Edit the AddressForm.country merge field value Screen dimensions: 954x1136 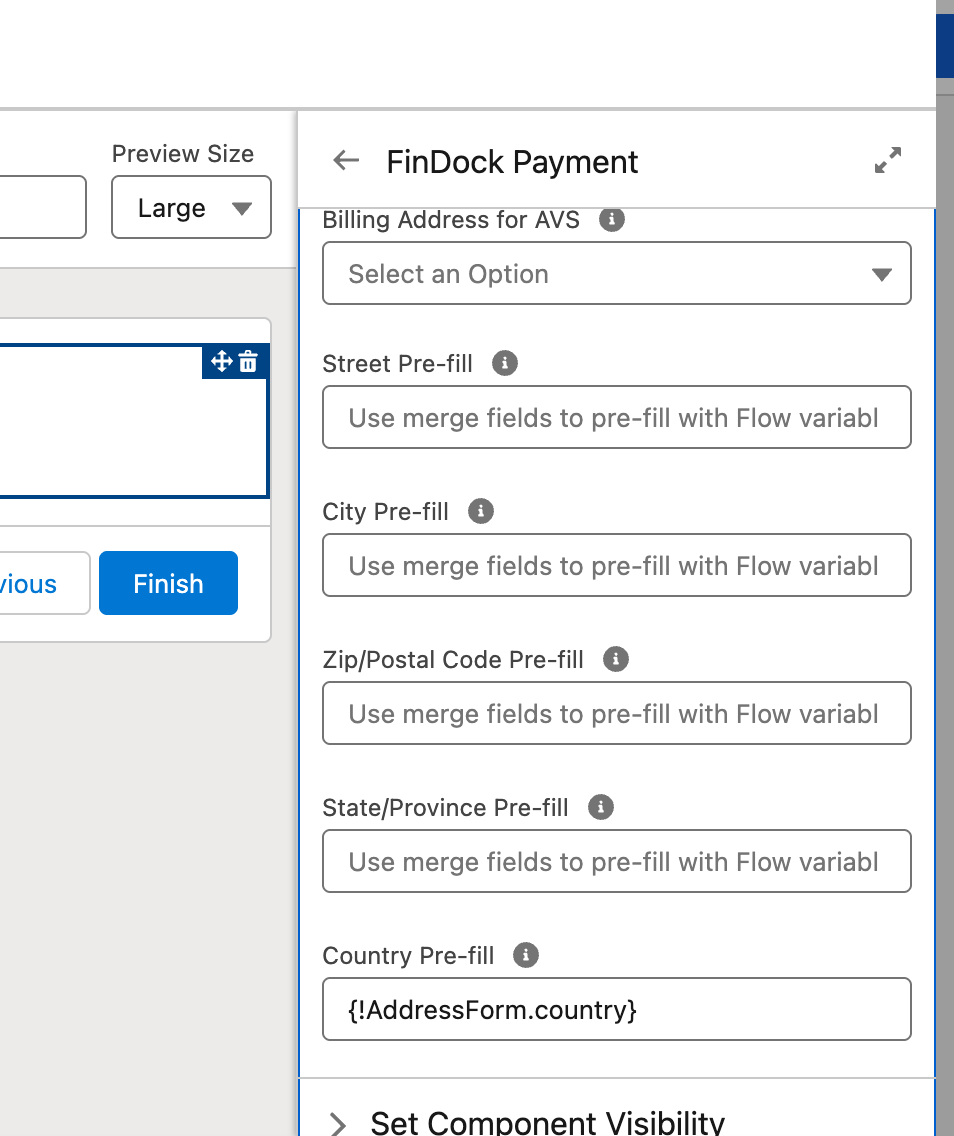pos(617,1009)
